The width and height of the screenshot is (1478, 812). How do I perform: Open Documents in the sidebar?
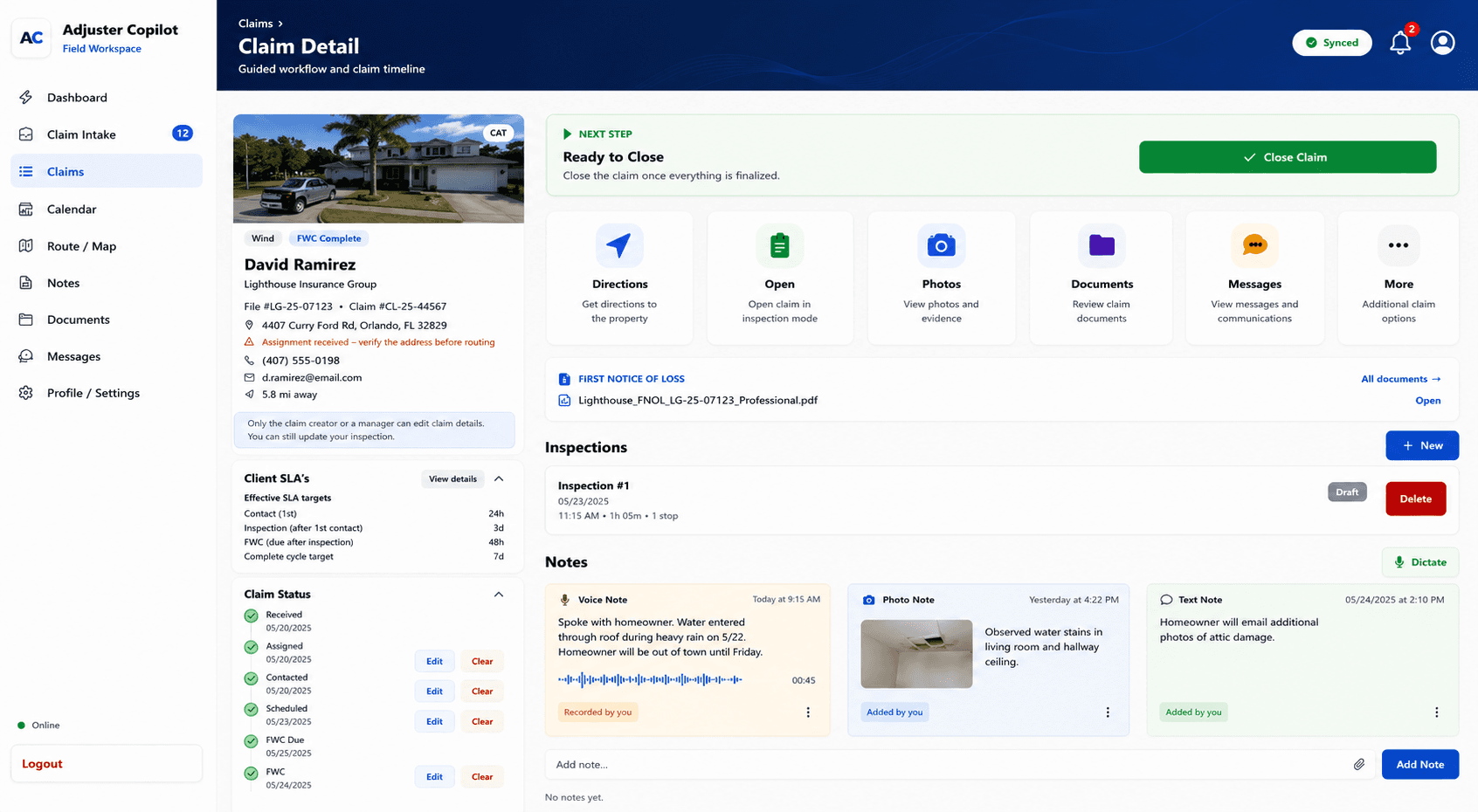click(107, 320)
